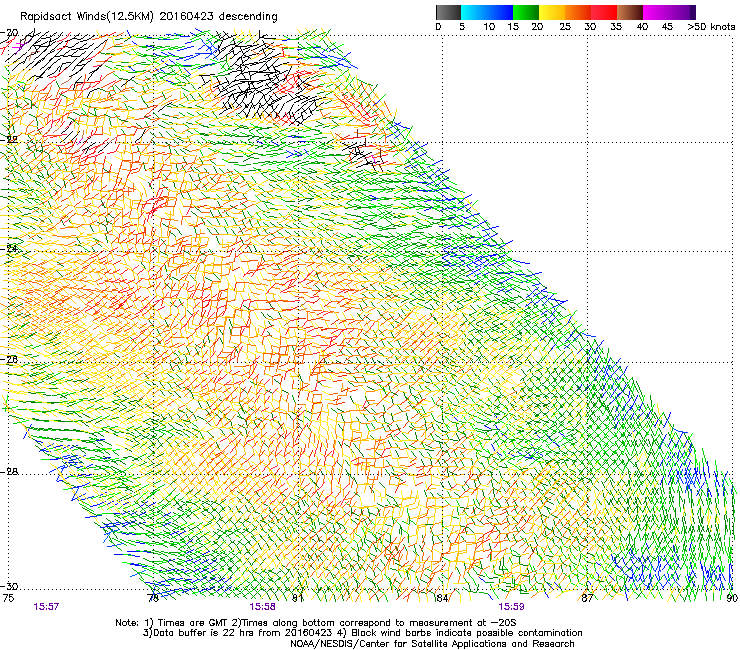Click the purple "15:58" time label

point(262,607)
